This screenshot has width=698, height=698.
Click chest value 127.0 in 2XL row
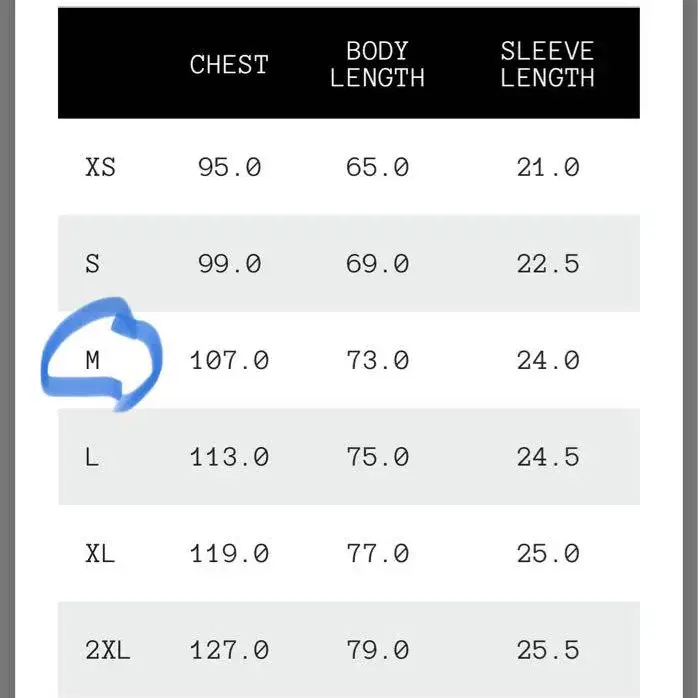click(229, 650)
